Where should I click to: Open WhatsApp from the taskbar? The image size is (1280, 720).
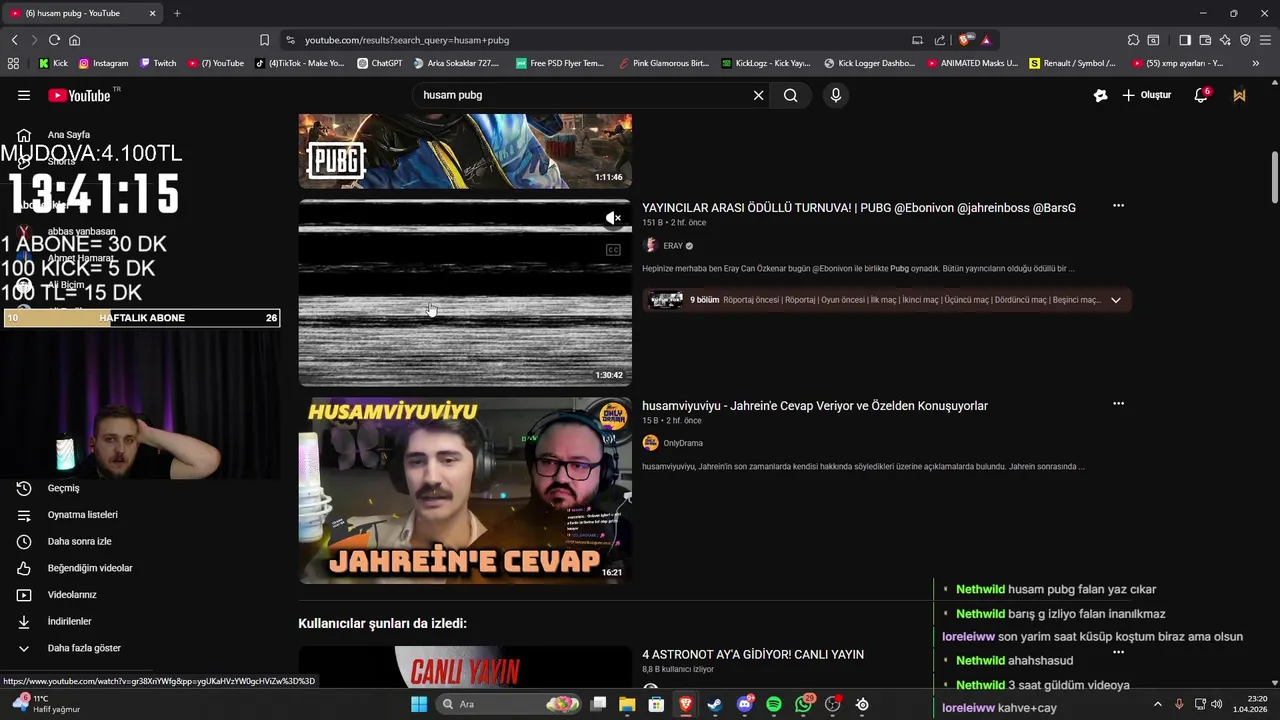point(803,704)
